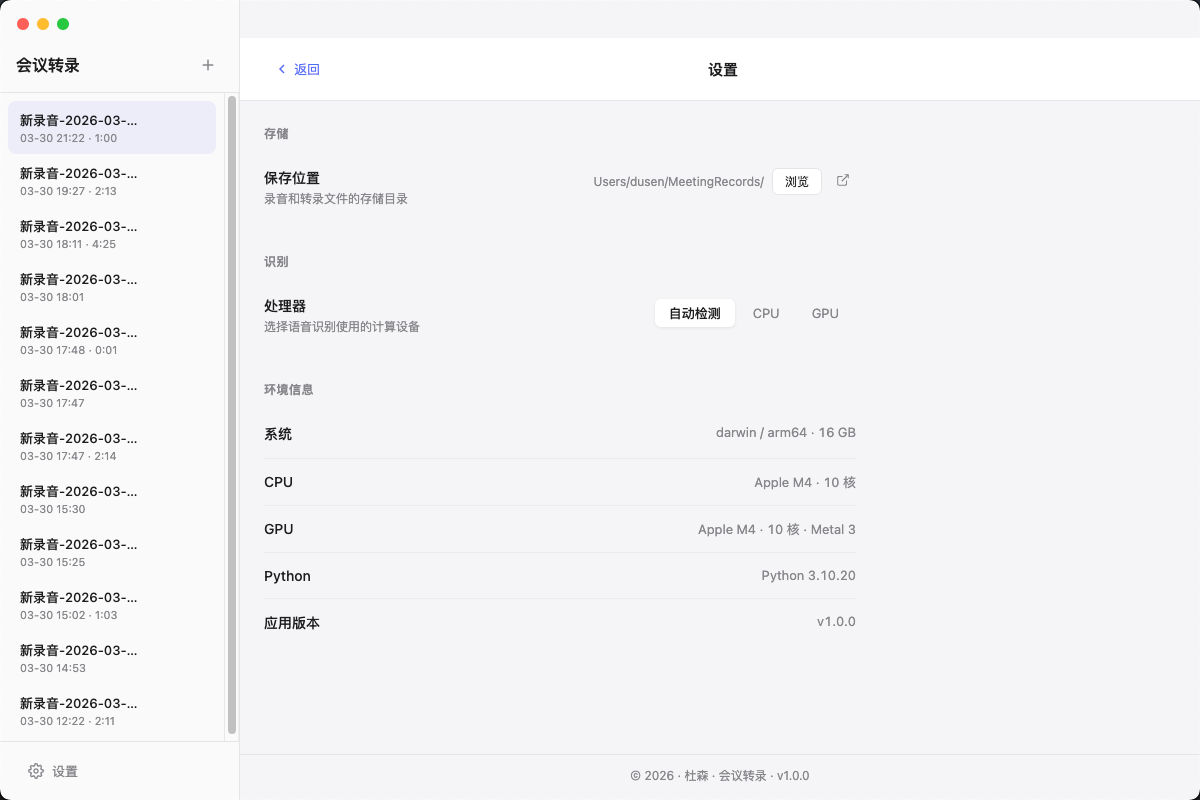Click the save location path text
Image resolution: width=1200 pixels, height=800 pixels.
(678, 181)
